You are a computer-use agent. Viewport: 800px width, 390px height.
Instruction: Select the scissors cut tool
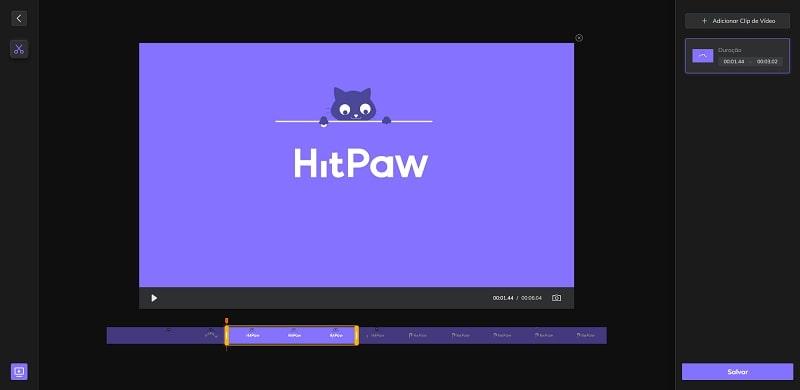click(x=19, y=49)
